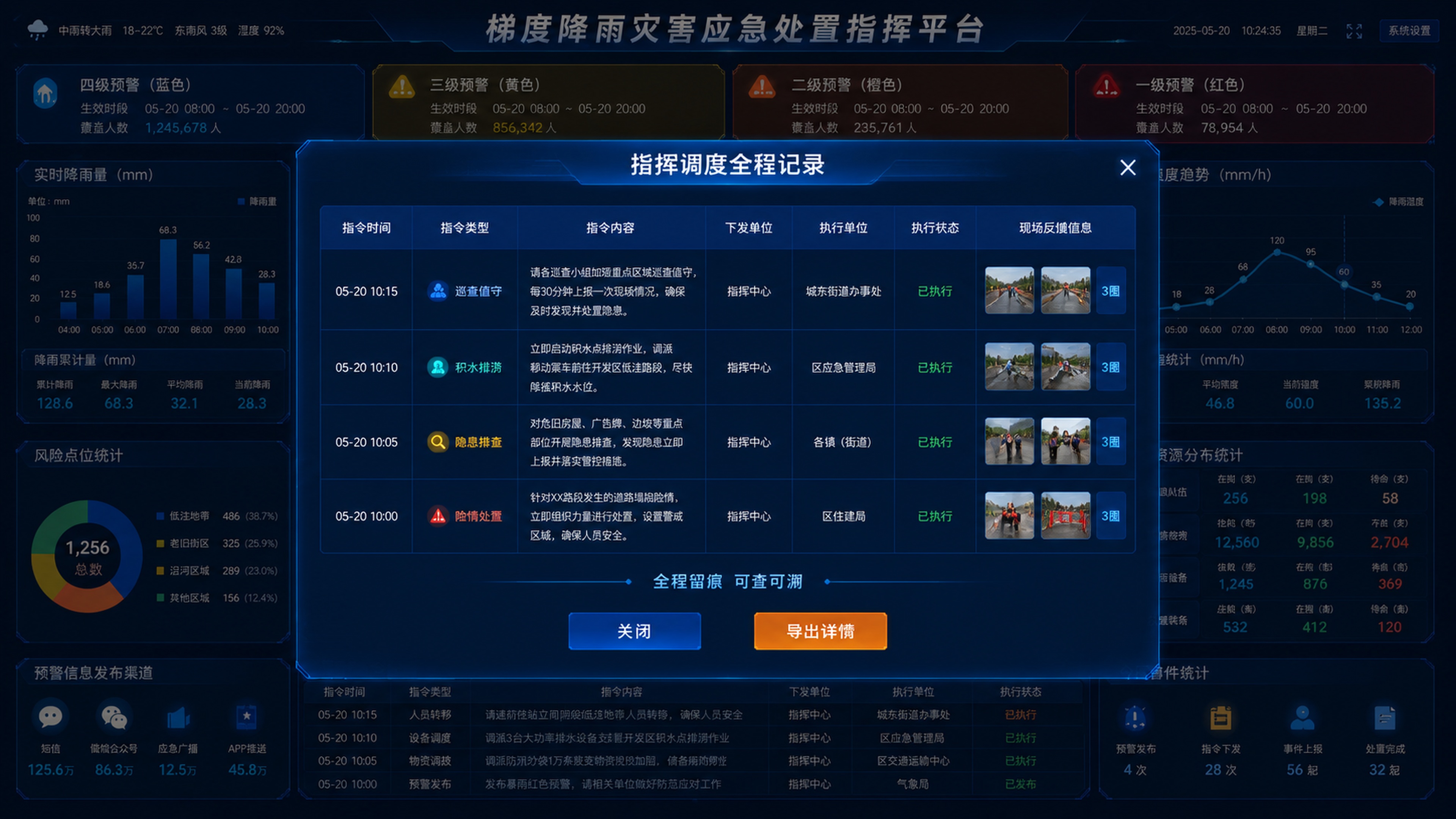Open first photo in 05-20 10:10 row

1009,367
